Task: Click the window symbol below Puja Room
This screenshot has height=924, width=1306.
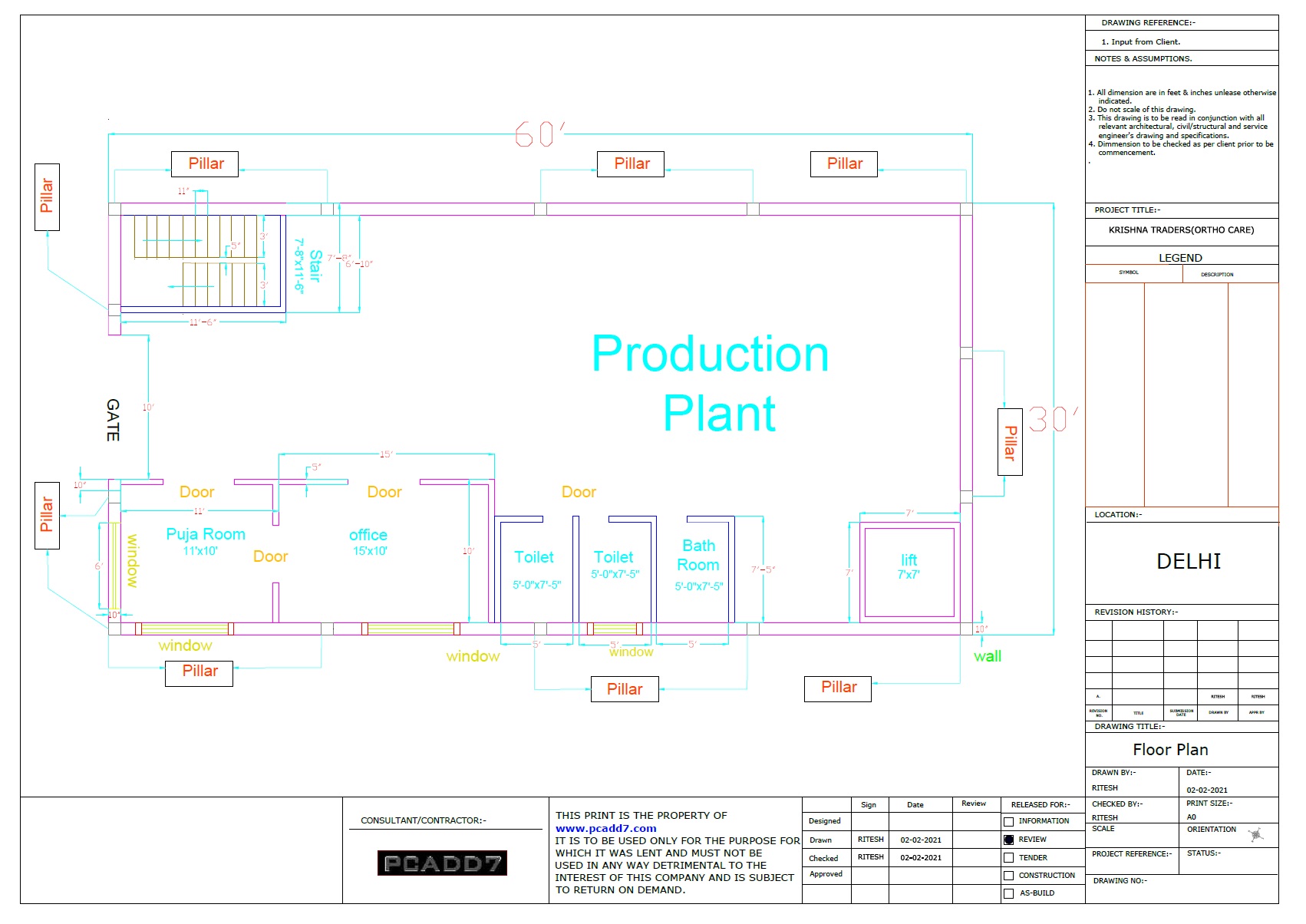Action: tap(185, 629)
